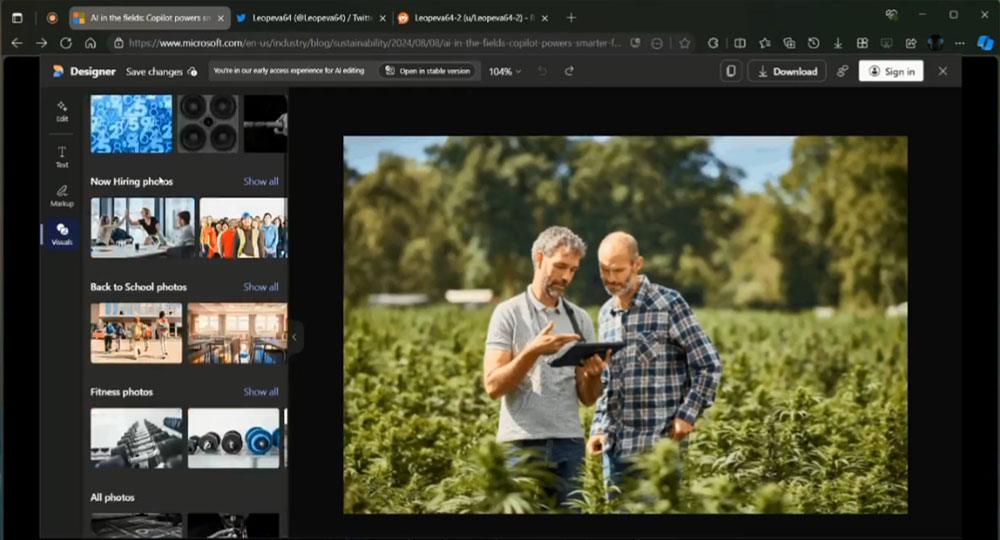Viewport: 1000px width, 540px height.
Task: Close the Leopeva64 Twitter tab
Action: click(x=383, y=18)
